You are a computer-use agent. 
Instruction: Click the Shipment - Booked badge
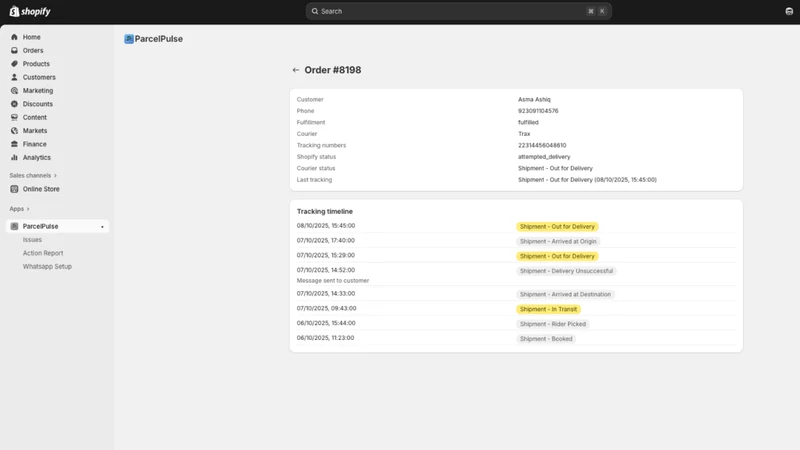[x=546, y=339]
